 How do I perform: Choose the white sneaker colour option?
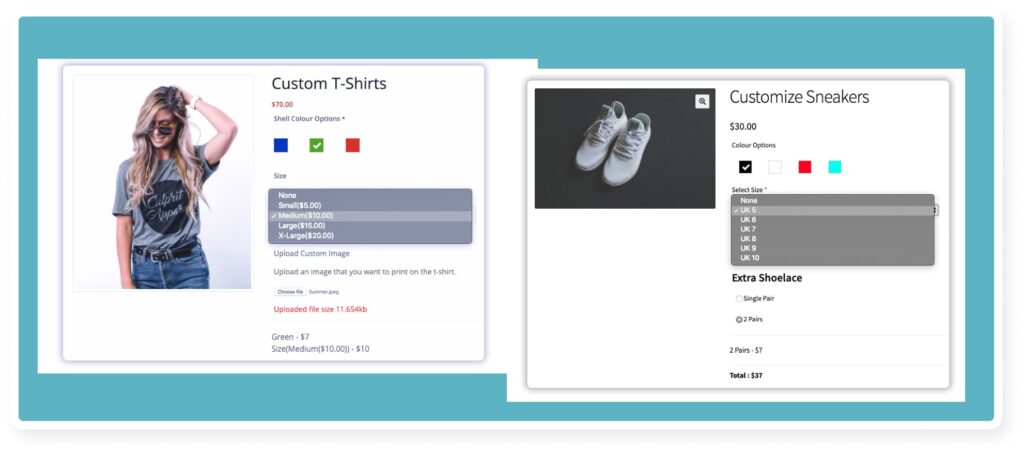click(775, 167)
